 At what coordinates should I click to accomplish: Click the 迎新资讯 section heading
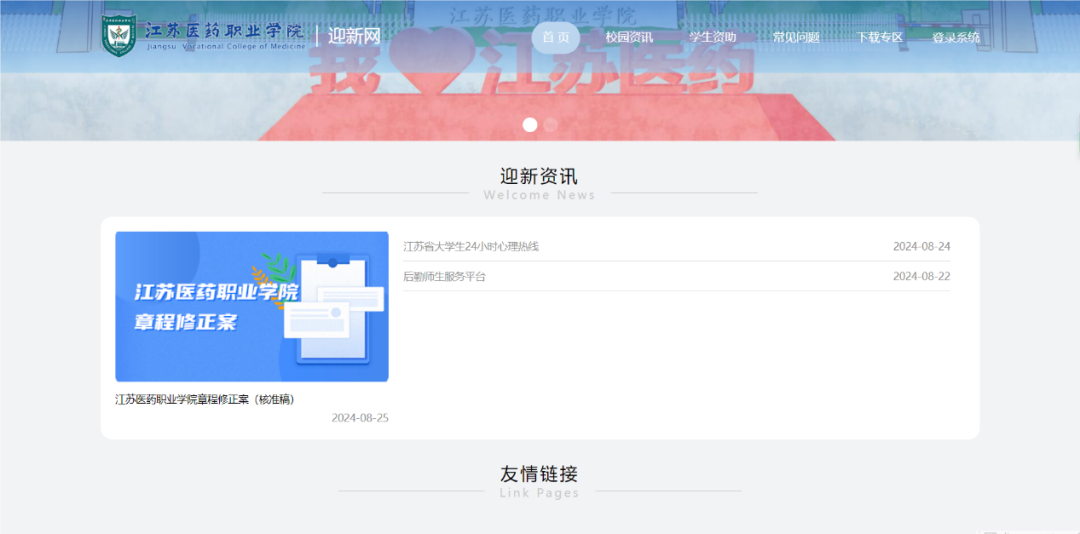tap(539, 177)
